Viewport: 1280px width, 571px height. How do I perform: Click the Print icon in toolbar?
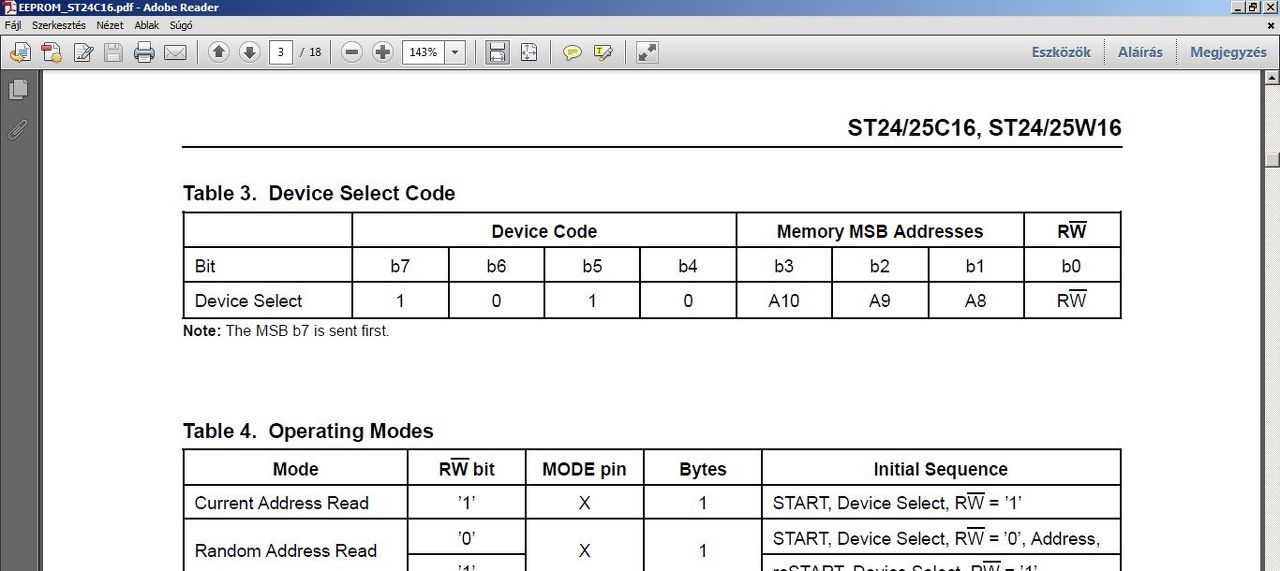(x=144, y=52)
